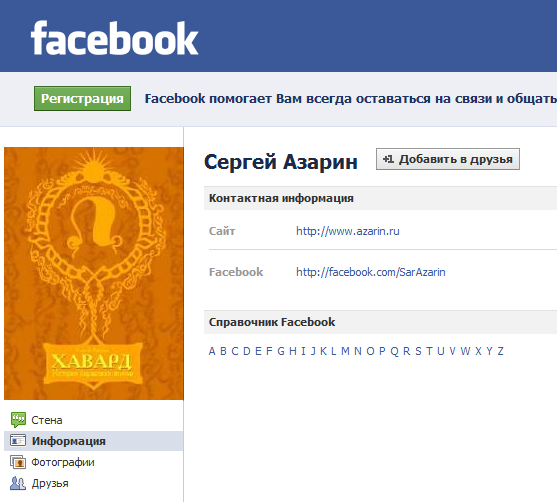Image resolution: width=557 pixels, height=502 pixels.
Task: Open directory letter V
Action: click(453, 351)
